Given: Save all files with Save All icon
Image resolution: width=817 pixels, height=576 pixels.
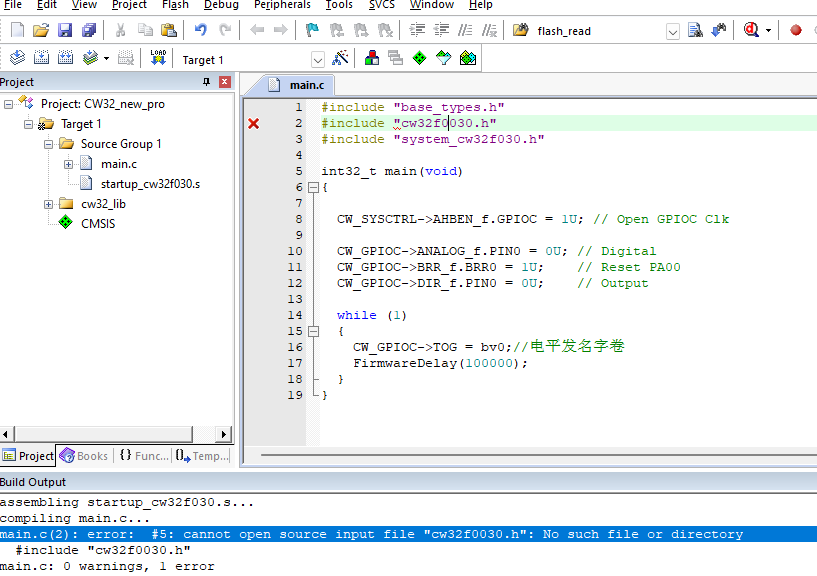Looking at the screenshot, I should pos(89,30).
